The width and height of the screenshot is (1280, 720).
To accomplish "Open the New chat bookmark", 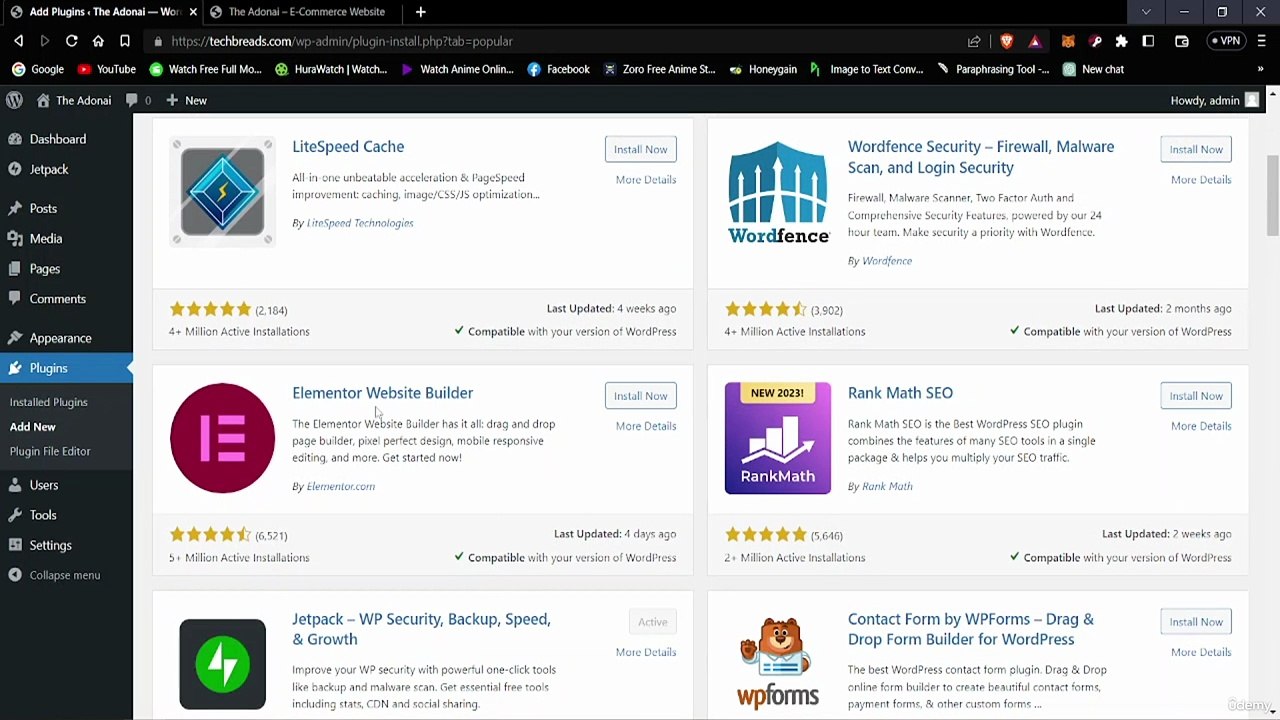I will point(1093,69).
